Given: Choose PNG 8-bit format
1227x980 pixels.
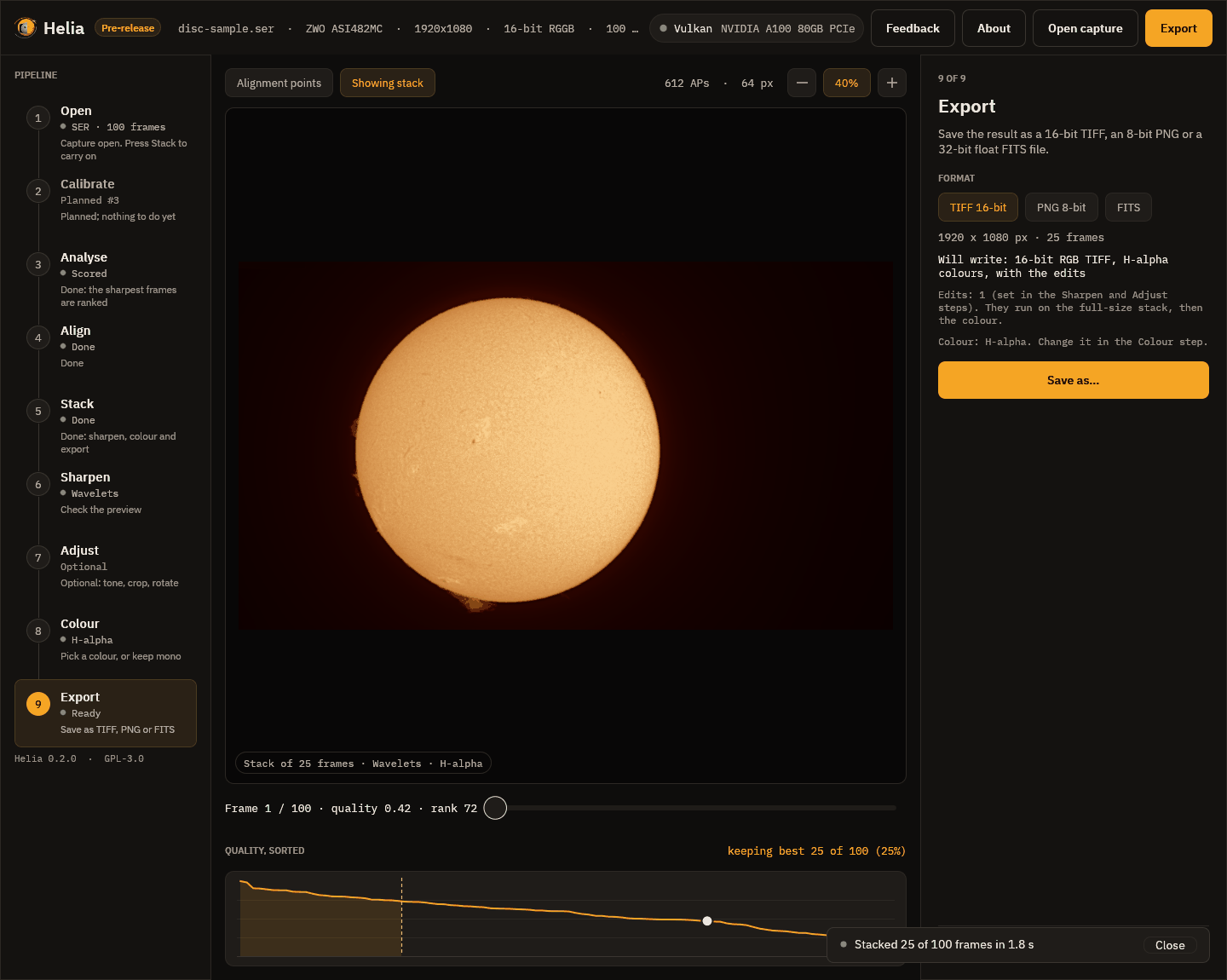Looking at the screenshot, I should click(x=1062, y=207).
